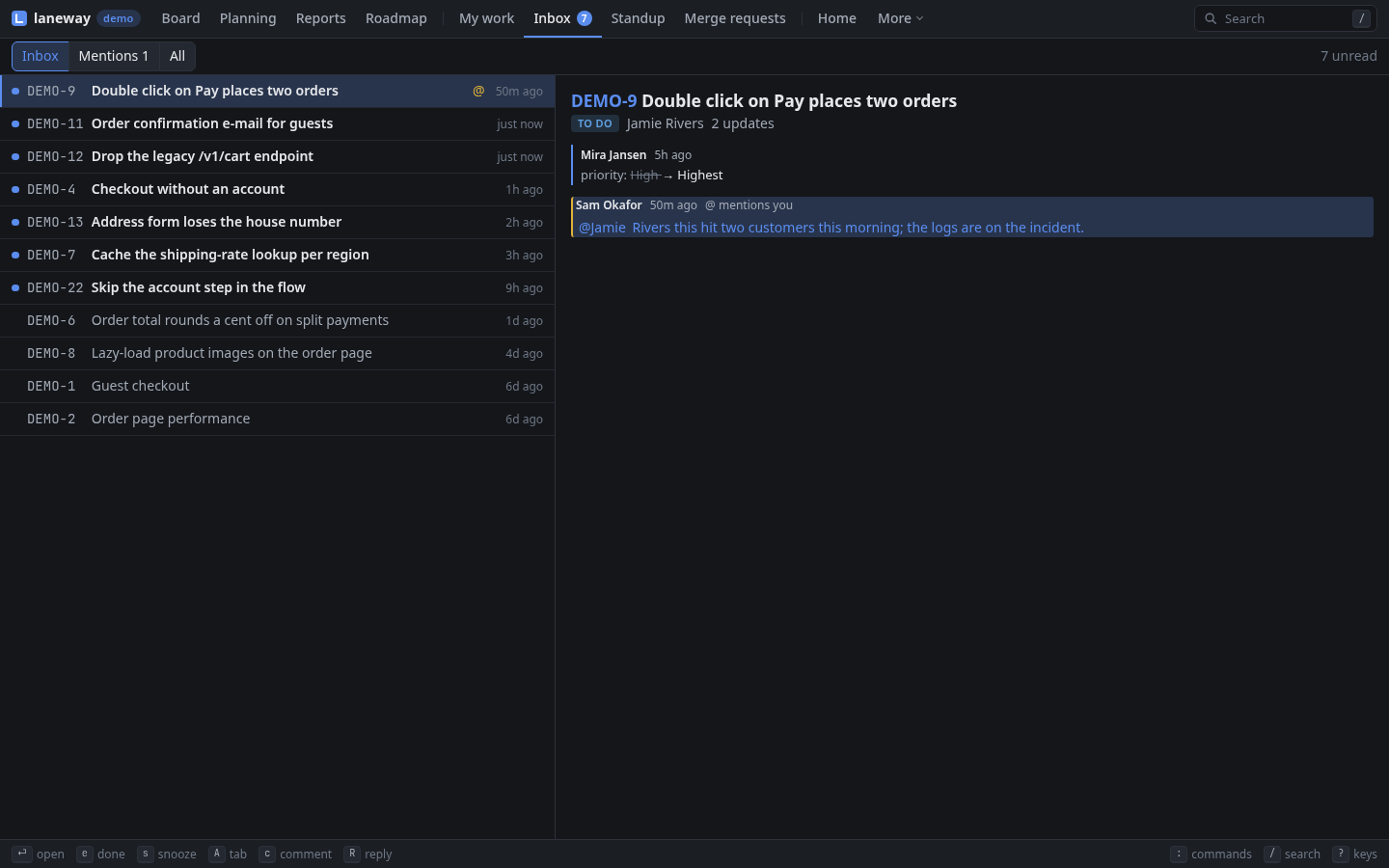Click the TO DO status badge
Screen dimensions: 1389x868
pos(595,123)
